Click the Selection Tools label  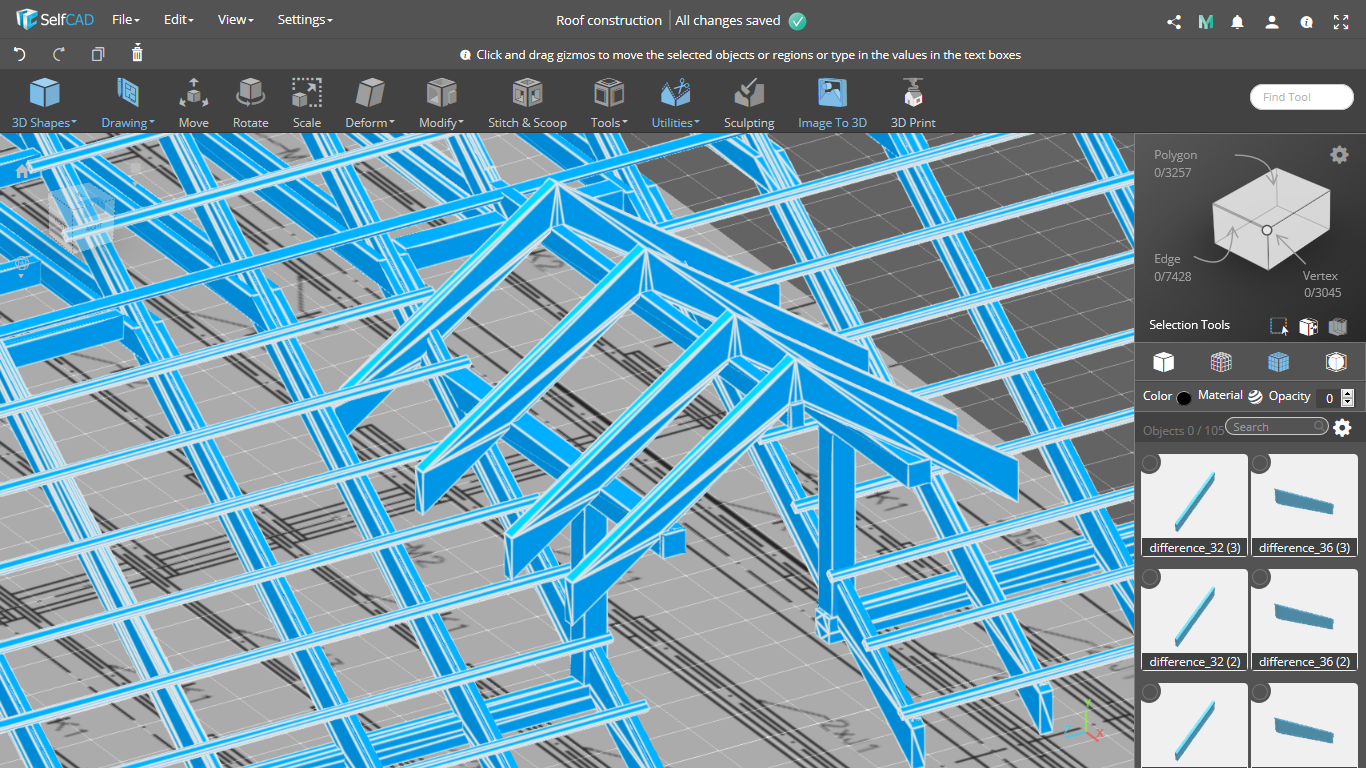[1189, 325]
